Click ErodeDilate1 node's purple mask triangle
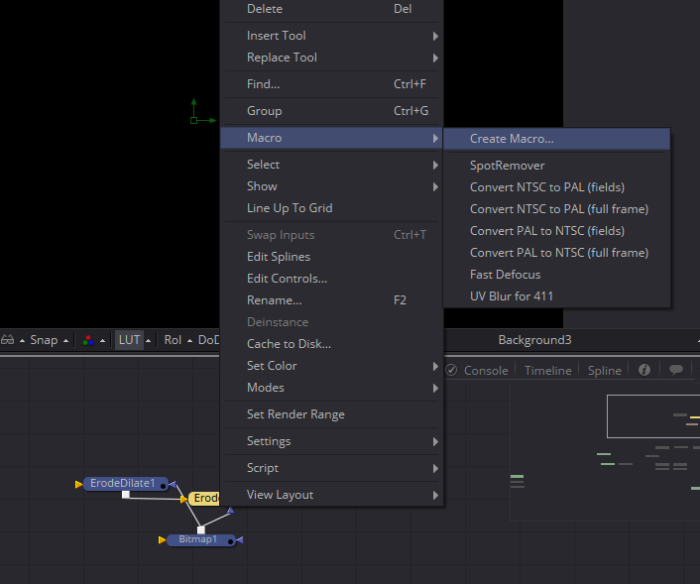 (173, 484)
